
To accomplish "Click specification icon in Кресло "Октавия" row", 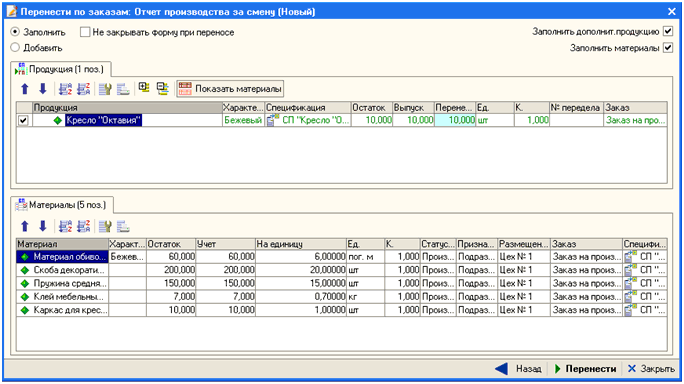I will point(273,120).
